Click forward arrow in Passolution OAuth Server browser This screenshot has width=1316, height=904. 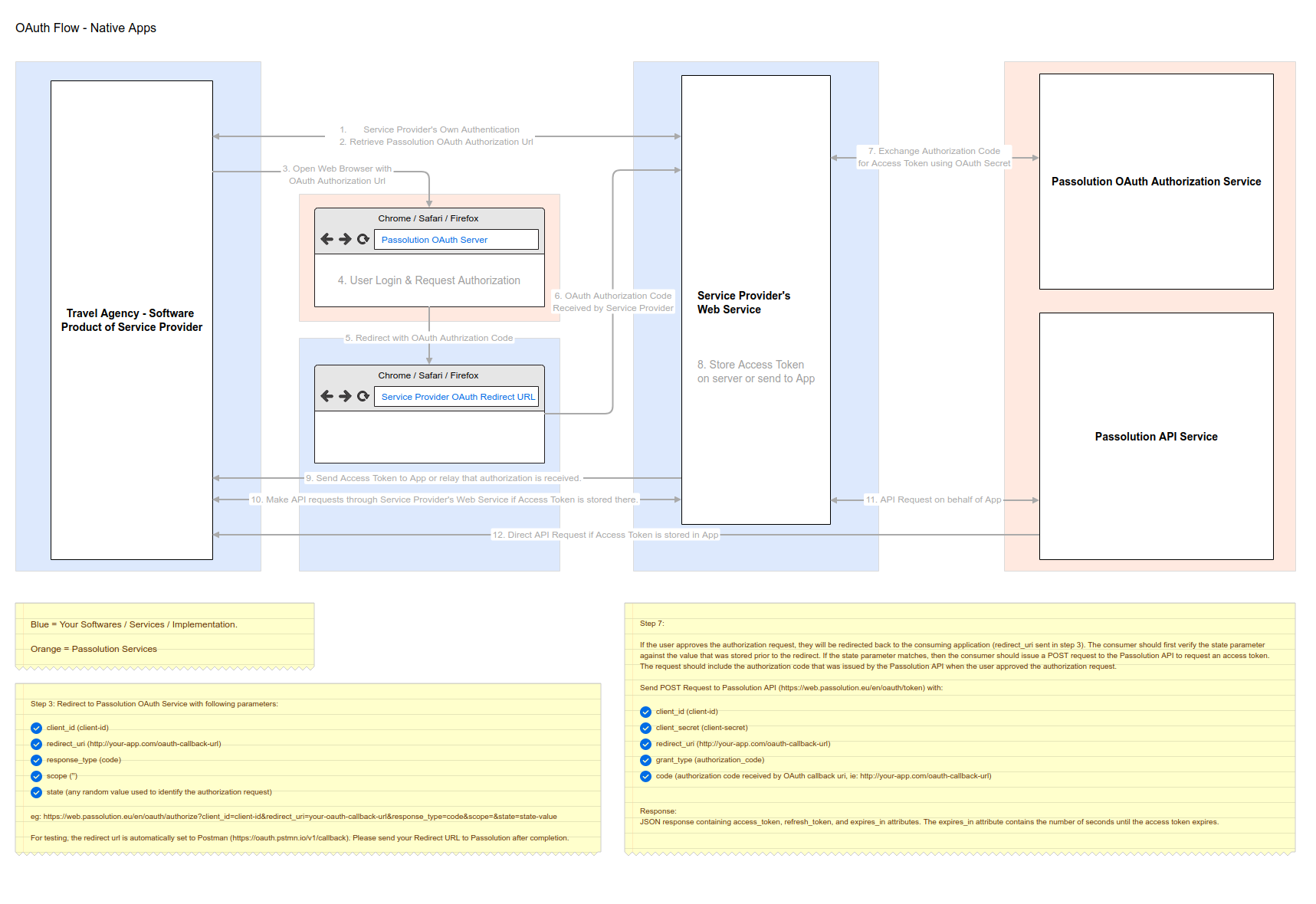point(345,239)
